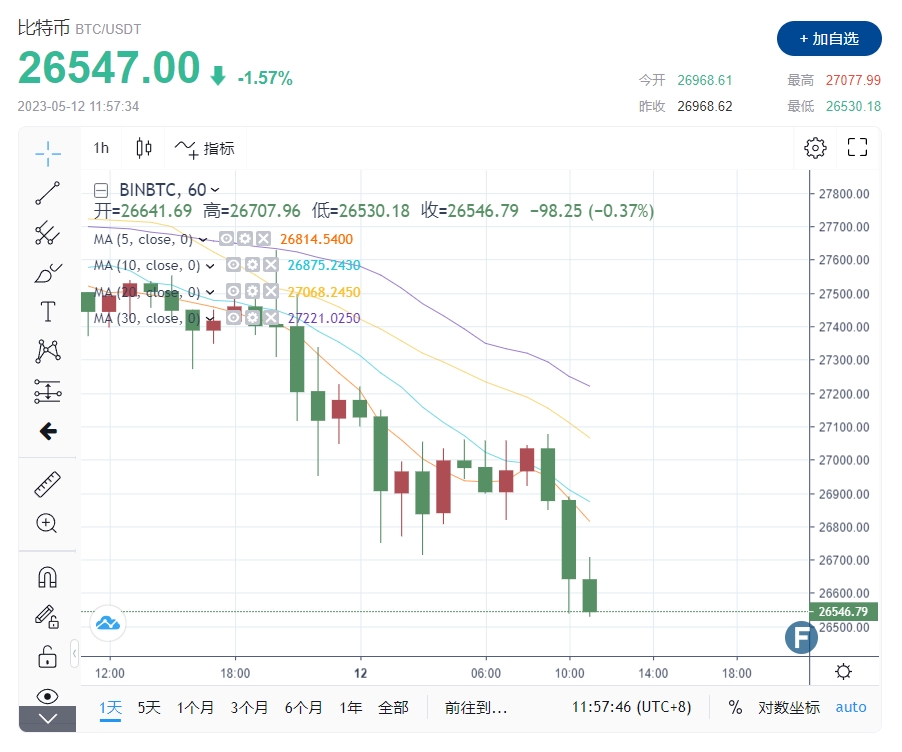Open the 1h interval dropdown
The height and width of the screenshot is (752, 902).
pyautogui.click(x=100, y=148)
